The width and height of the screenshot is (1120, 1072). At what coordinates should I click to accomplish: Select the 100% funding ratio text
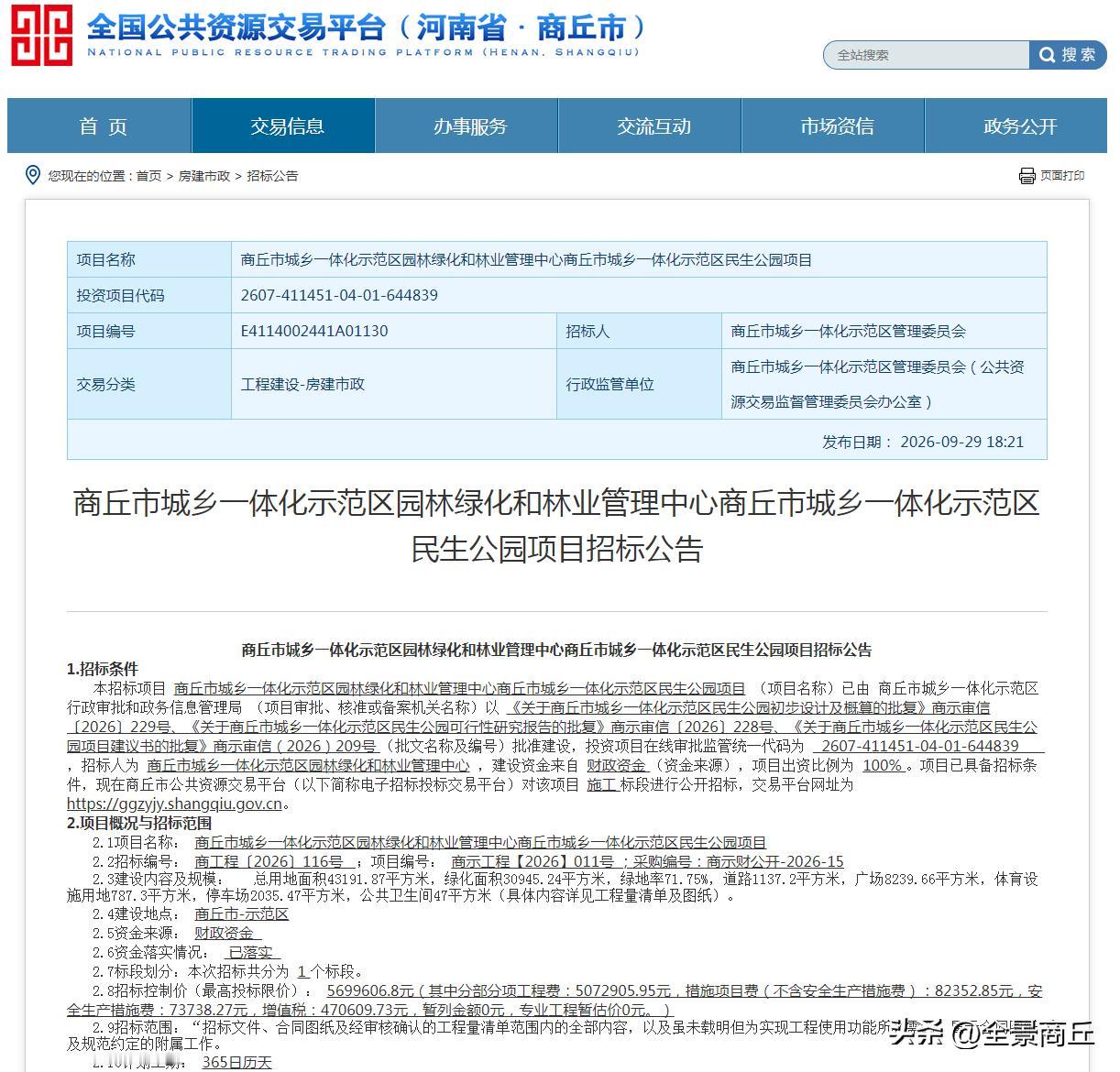tap(883, 765)
